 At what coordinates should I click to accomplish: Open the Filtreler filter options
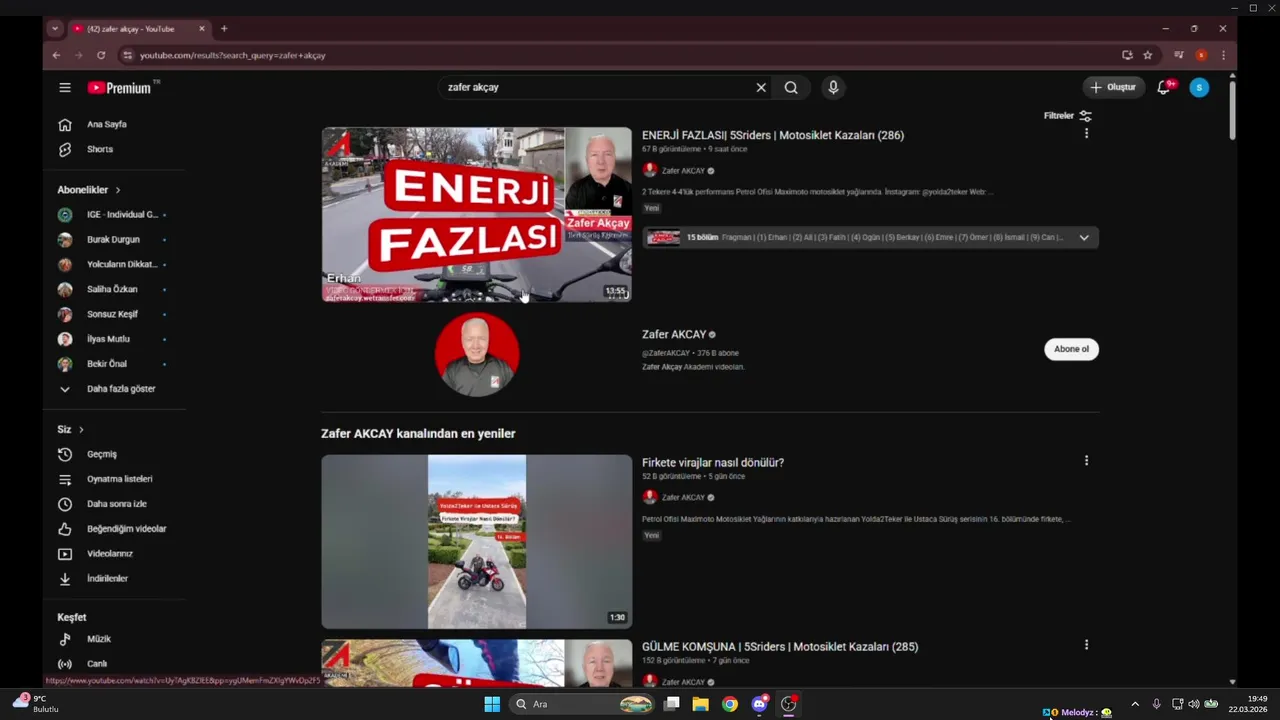1068,116
